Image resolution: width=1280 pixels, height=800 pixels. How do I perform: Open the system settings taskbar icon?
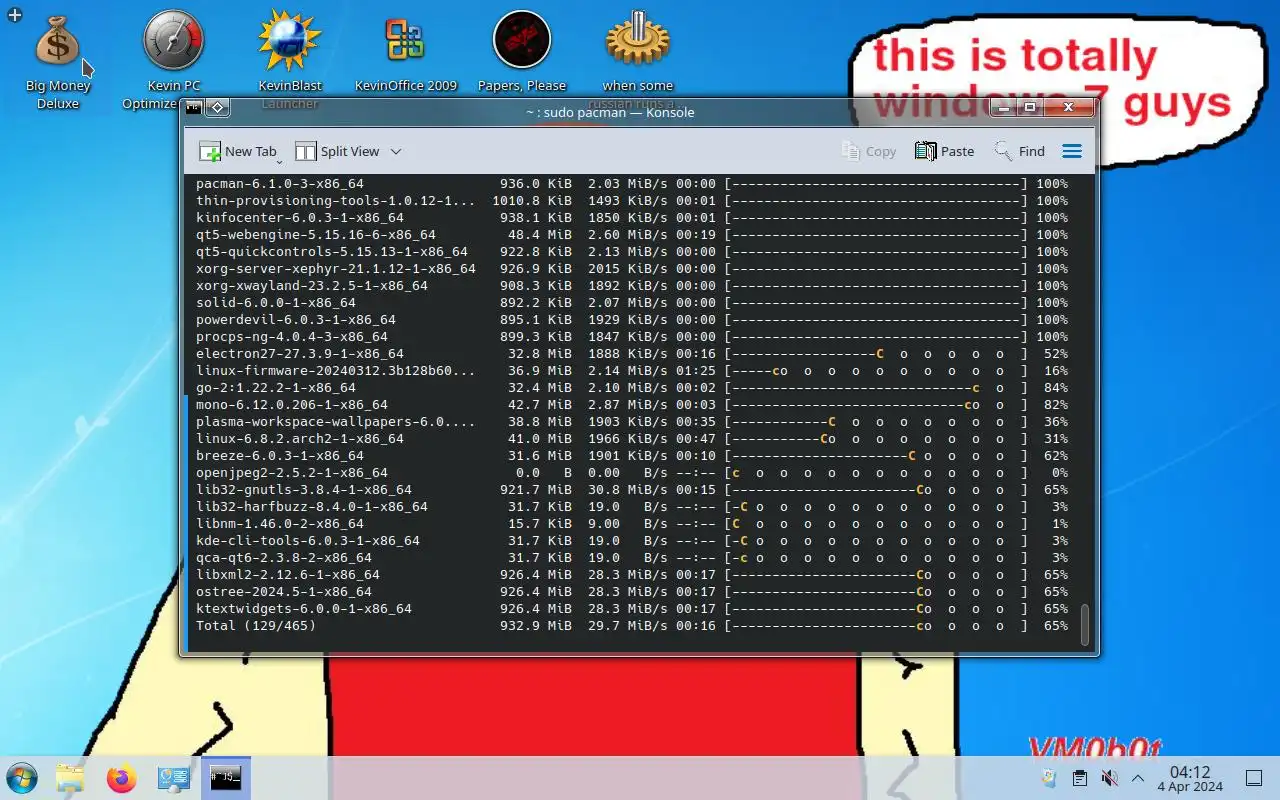point(174,778)
